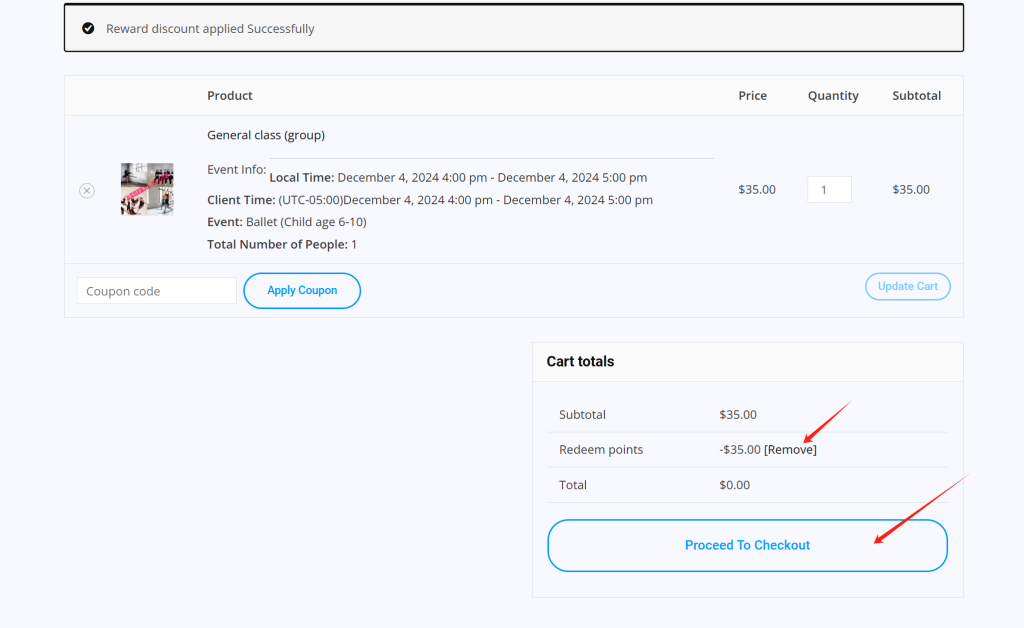Remove the redeemed points discount
Image resolution: width=1024 pixels, height=628 pixels.
point(790,450)
